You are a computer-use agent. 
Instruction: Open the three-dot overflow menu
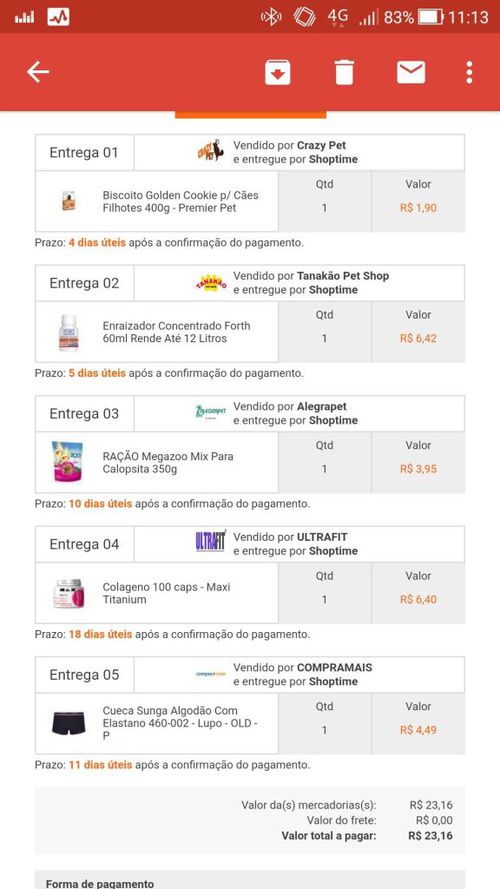point(469,73)
